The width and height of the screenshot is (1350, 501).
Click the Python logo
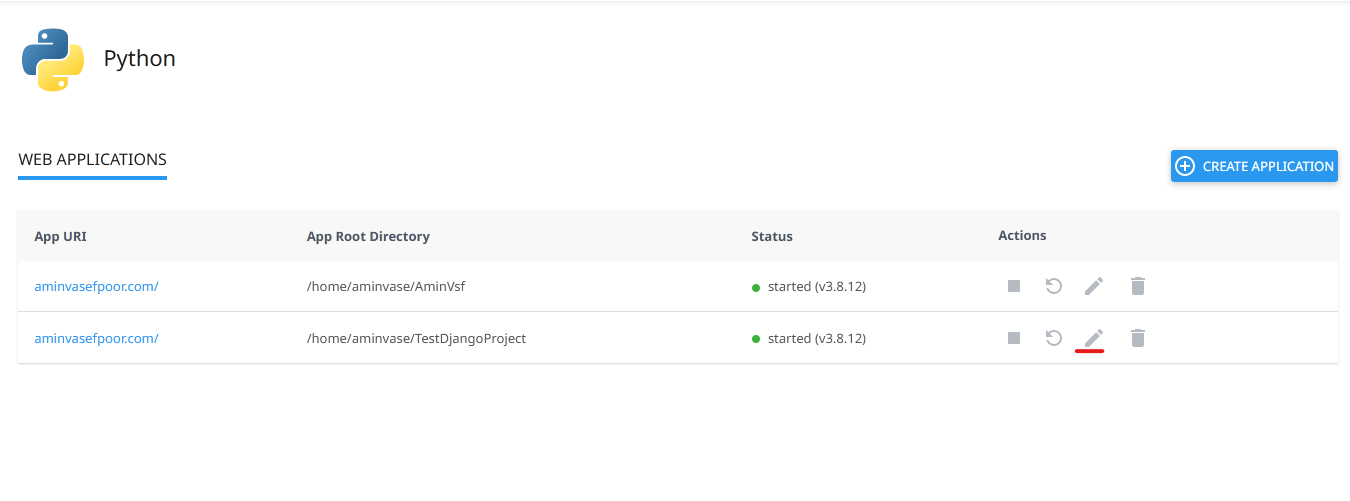[x=52, y=59]
